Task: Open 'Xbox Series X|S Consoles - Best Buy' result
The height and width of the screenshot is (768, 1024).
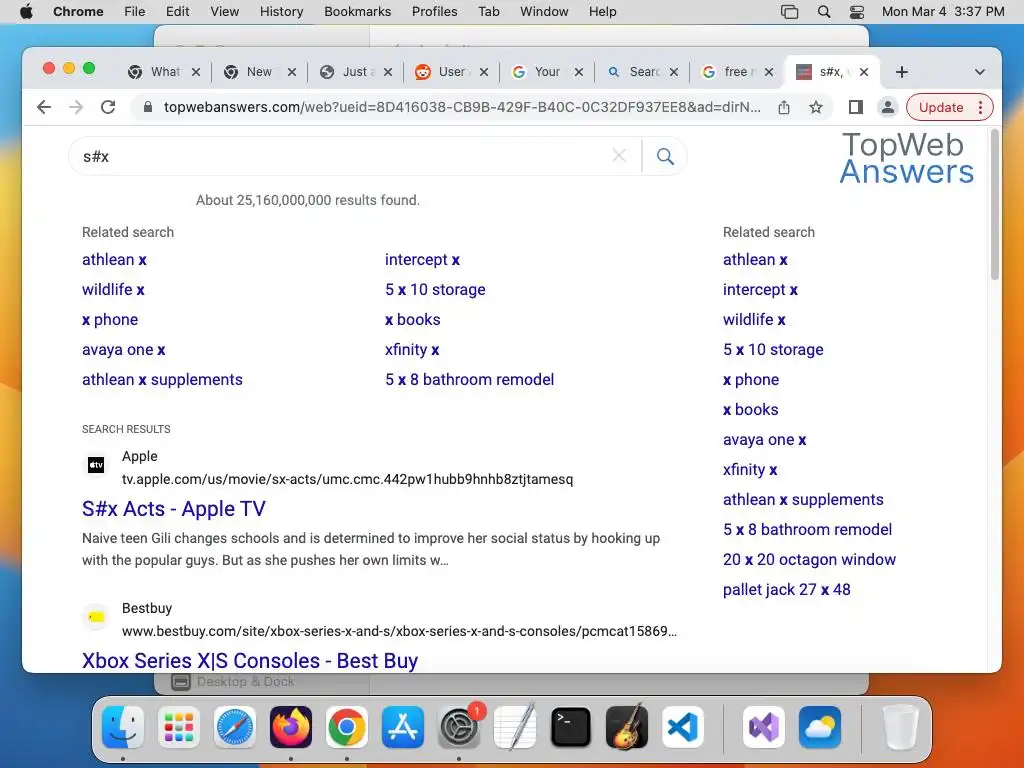Action: pos(249,660)
